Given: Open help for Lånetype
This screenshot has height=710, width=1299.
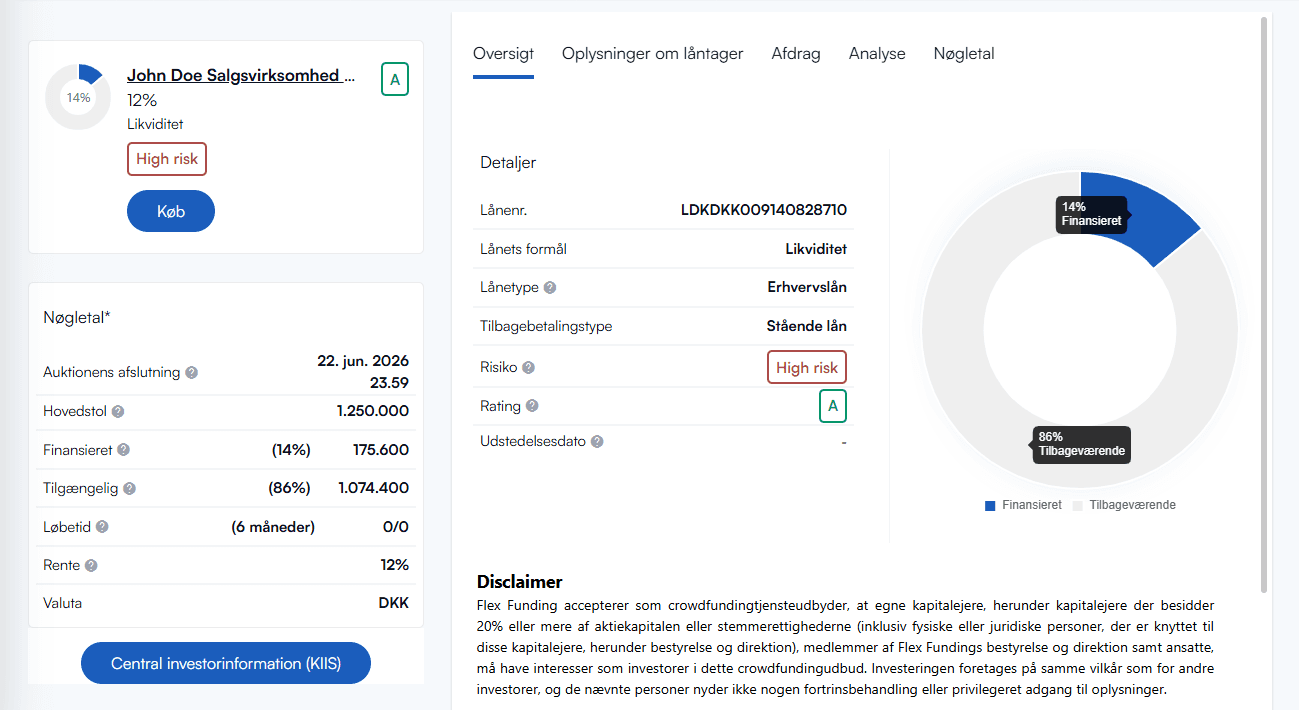Looking at the screenshot, I should pyautogui.click(x=550, y=287).
